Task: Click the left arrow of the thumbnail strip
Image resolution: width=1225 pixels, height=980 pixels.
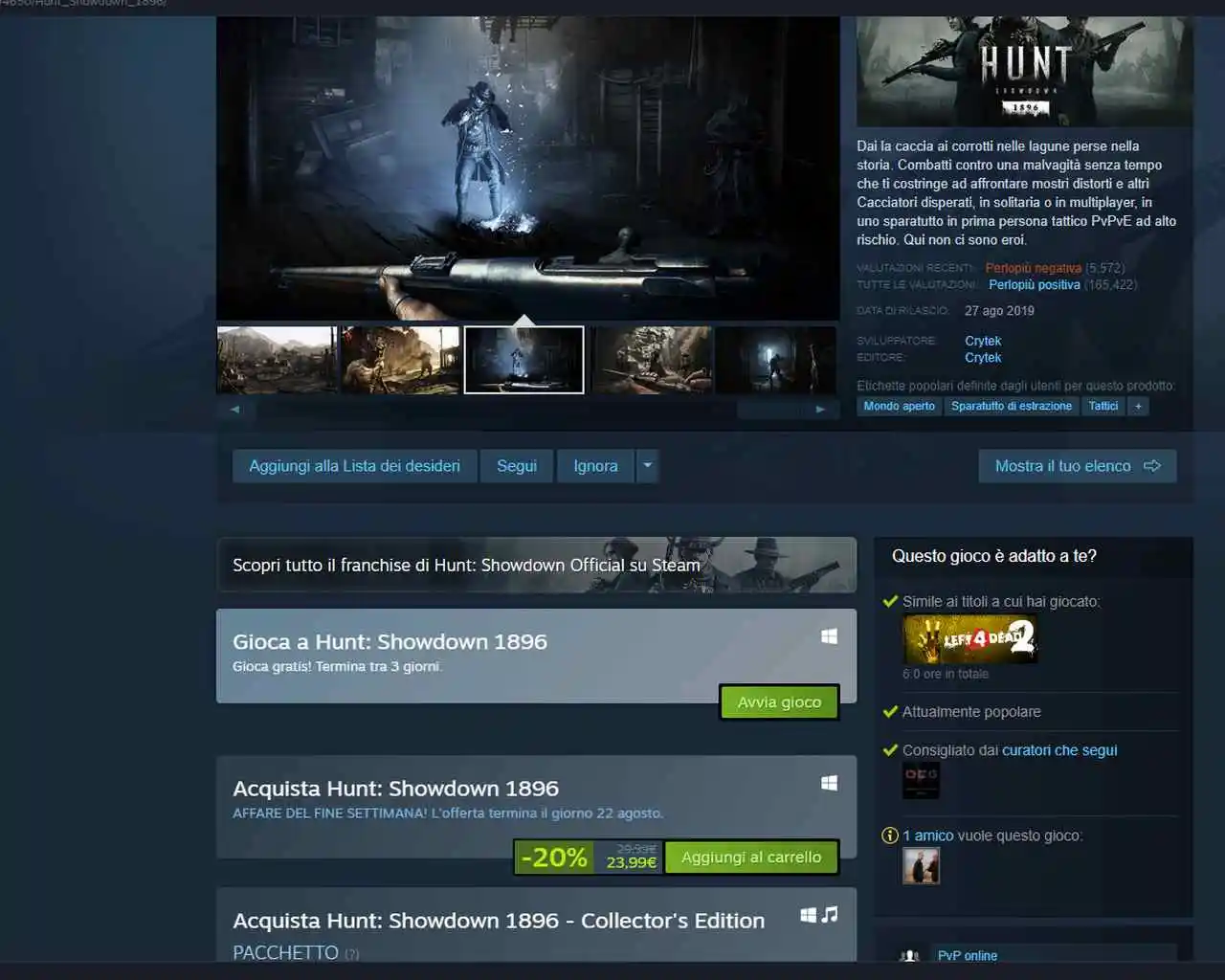Action: click(235, 409)
